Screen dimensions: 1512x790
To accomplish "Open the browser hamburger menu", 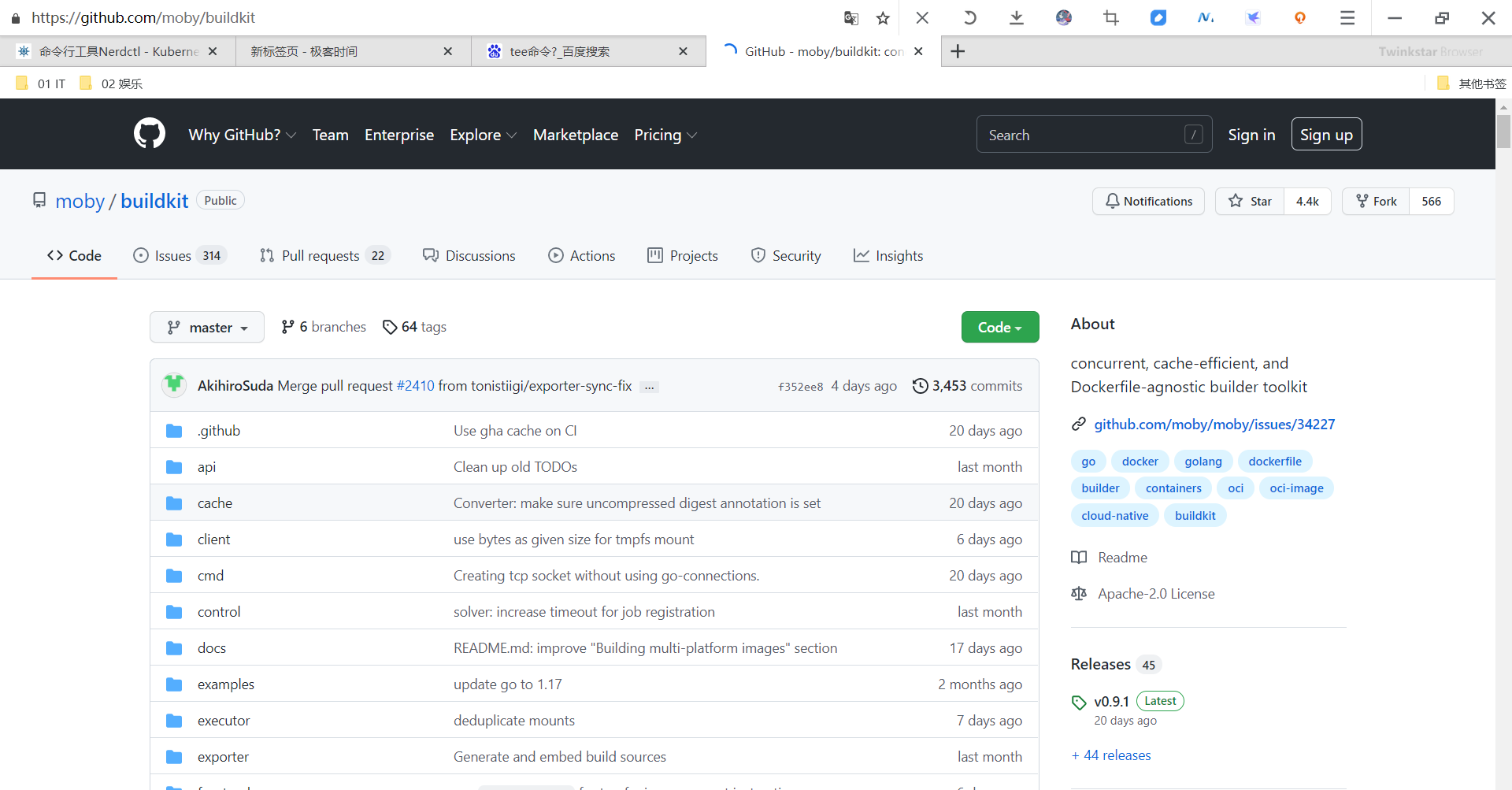I will point(1347,17).
